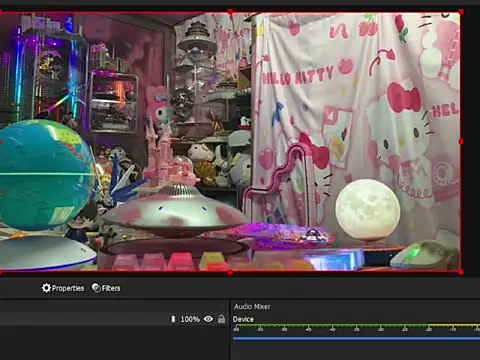Viewport: 480px width, 360px height.
Task: Click the bottom-center red transform handle
Action: 230,272
